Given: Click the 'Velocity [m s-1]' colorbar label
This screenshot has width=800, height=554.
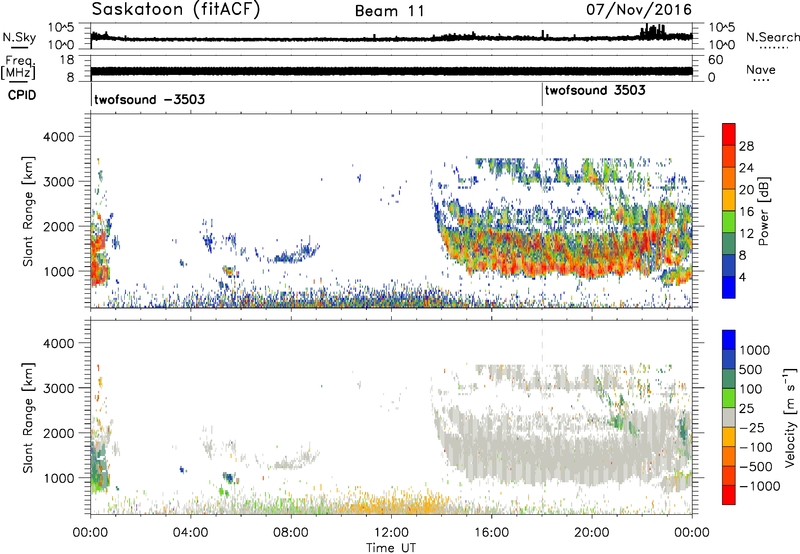Looking at the screenshot, I should pos(790,417).
